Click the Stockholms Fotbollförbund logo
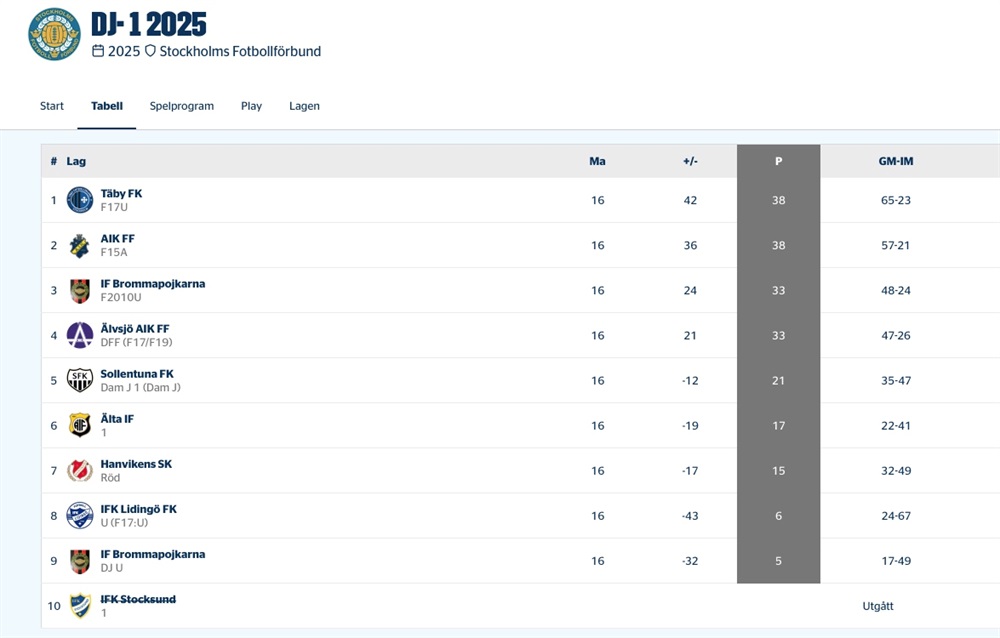This screenshot has height=638, width=1000. [54, 34]
